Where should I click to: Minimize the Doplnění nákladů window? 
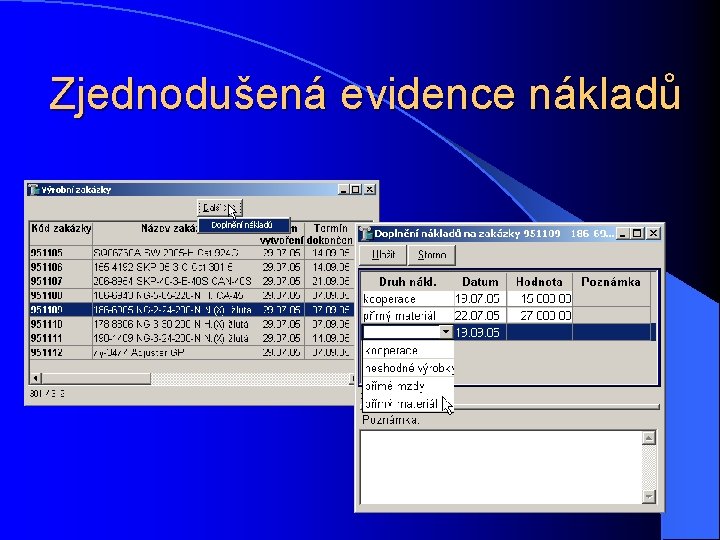tap(623, 233)
